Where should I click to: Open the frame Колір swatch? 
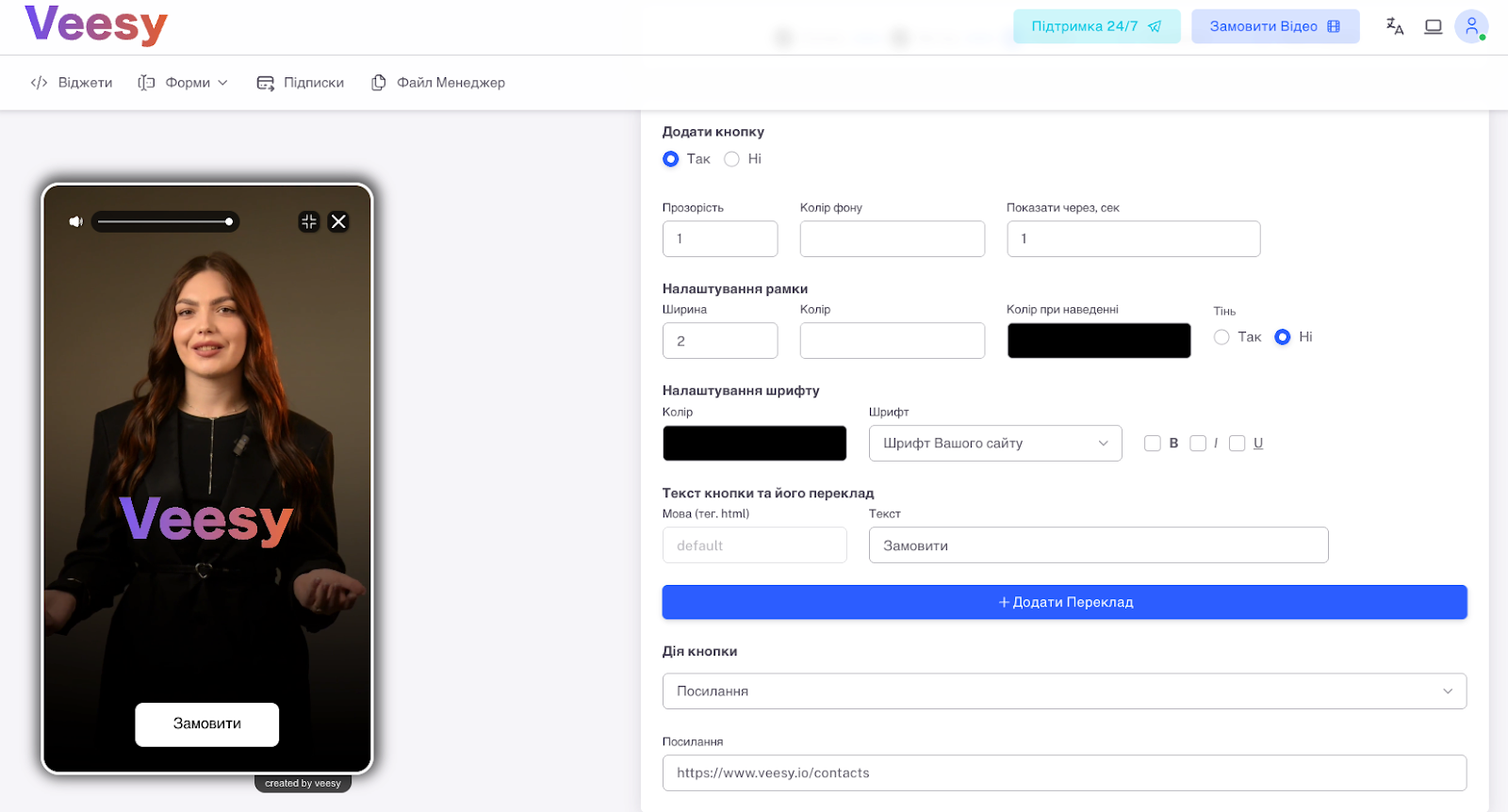coord(893,341)
